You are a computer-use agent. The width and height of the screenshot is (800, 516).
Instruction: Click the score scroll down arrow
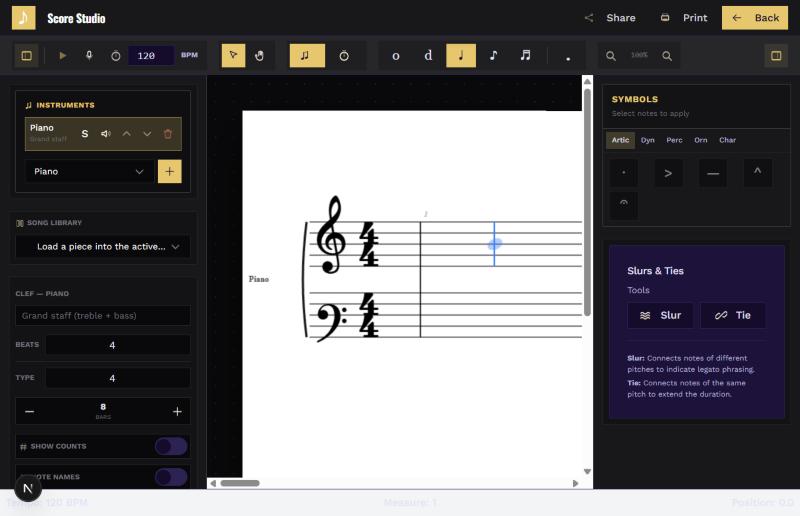[x=587, y=472]
